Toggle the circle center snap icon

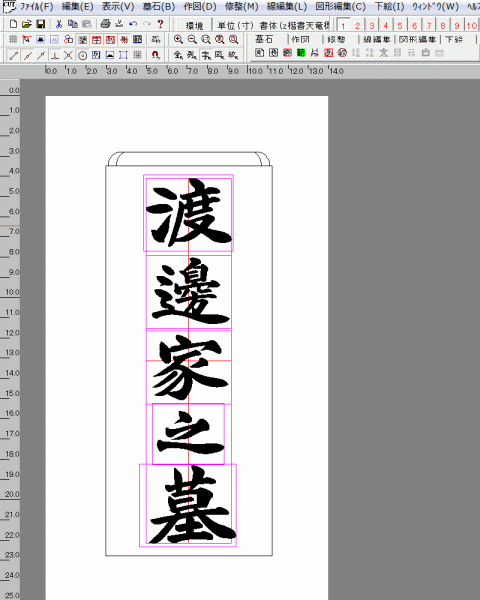[82, 55]
